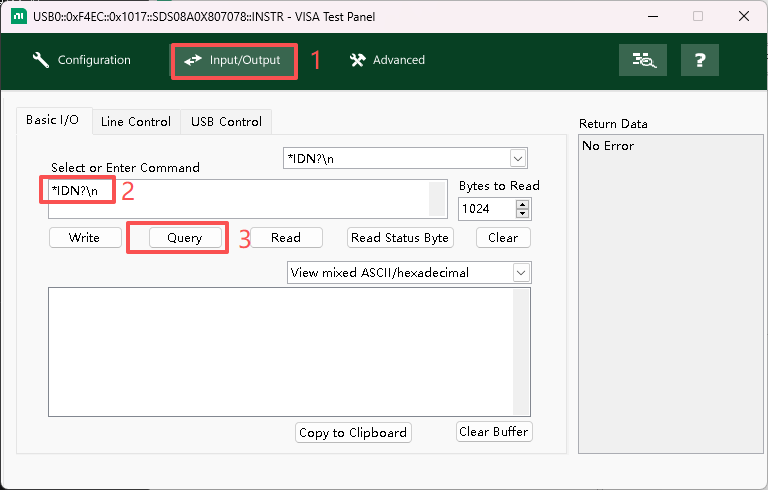Click the Clear button
The height and width of the screenshot is (490, 768).
click(x=503, y=238)
